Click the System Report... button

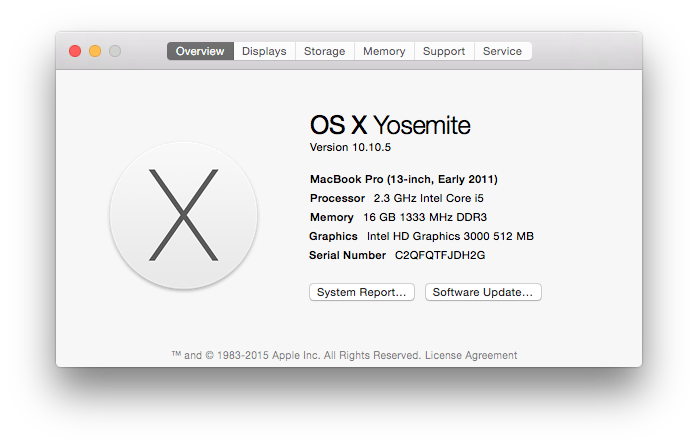(x=362, y=292)
